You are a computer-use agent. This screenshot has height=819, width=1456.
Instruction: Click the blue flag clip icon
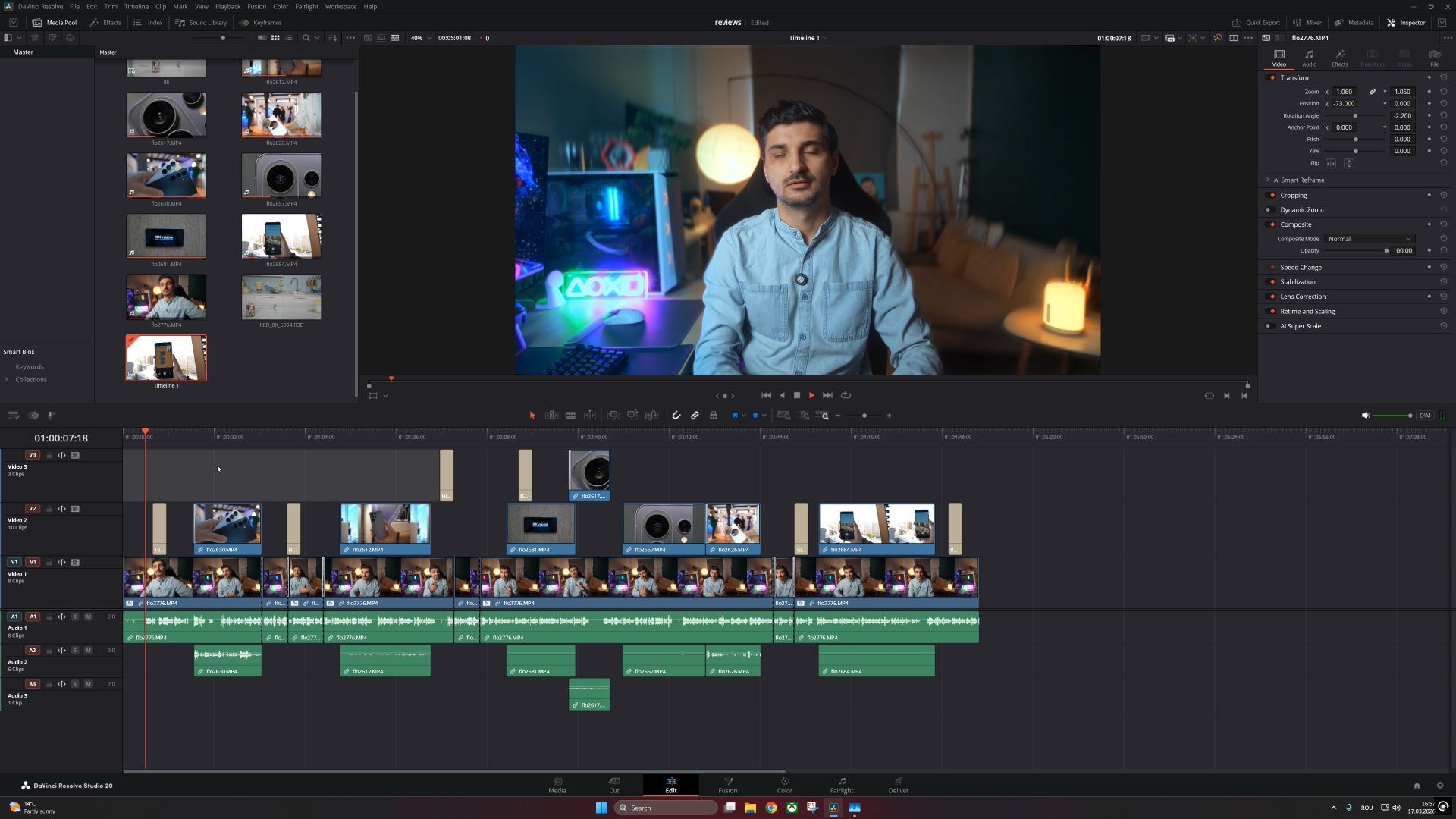coord(735,416)
